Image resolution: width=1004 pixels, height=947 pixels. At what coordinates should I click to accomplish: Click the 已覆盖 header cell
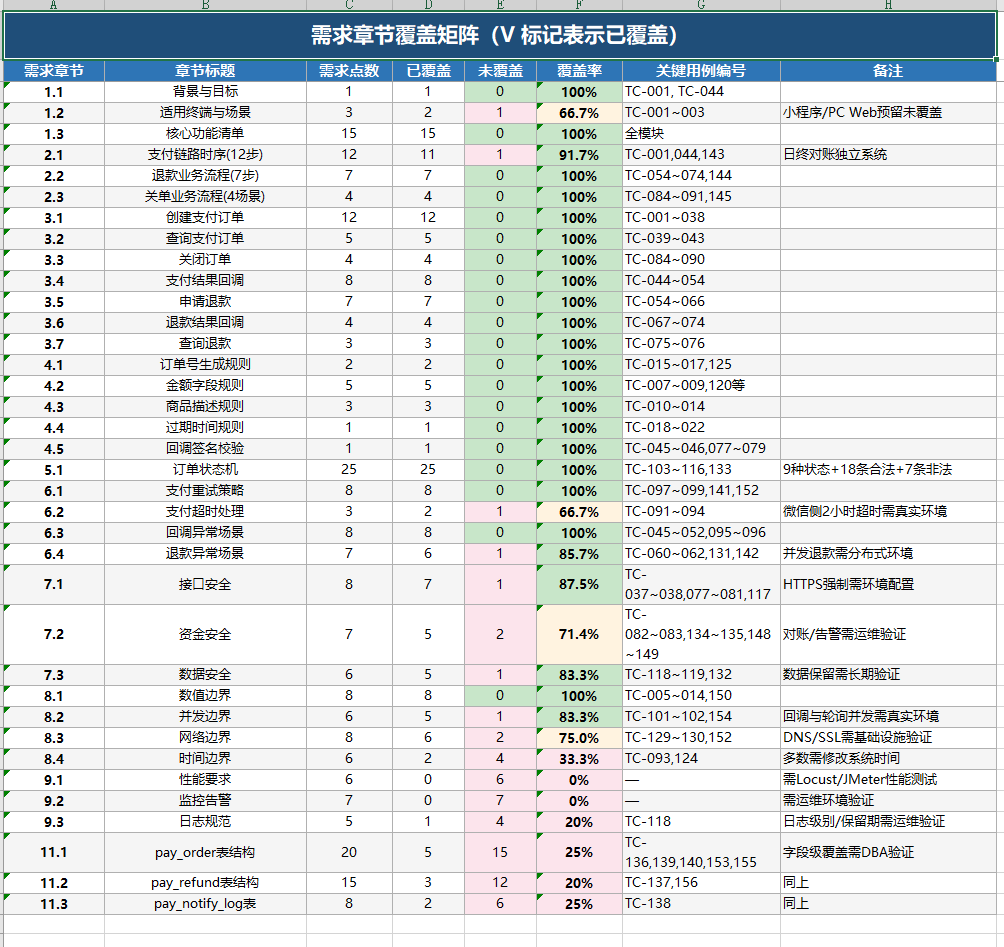point(428,71)
